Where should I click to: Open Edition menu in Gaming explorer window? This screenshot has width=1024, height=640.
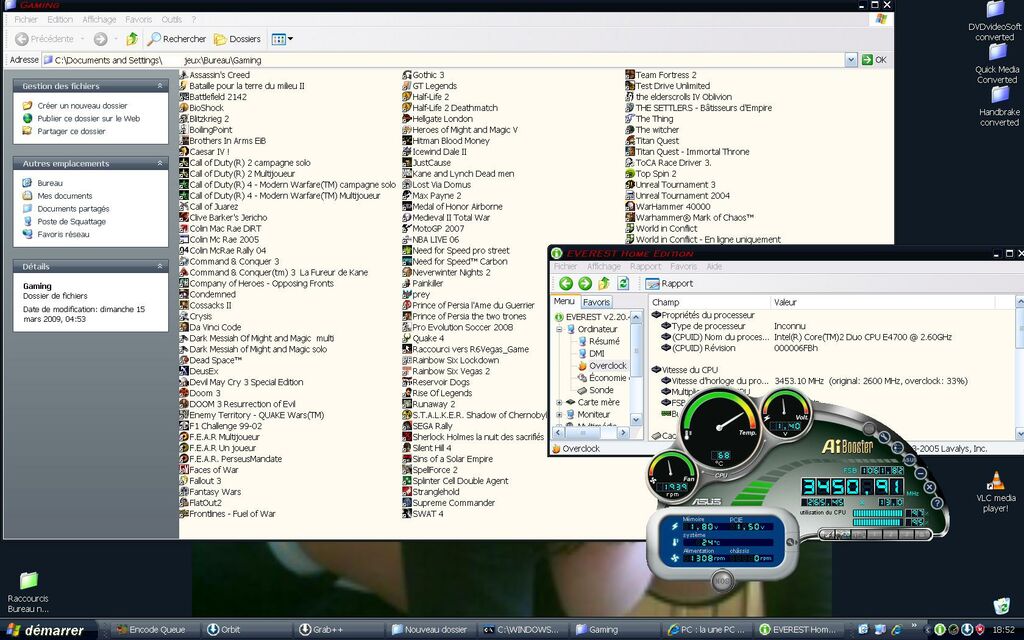[x=60, y=20]
